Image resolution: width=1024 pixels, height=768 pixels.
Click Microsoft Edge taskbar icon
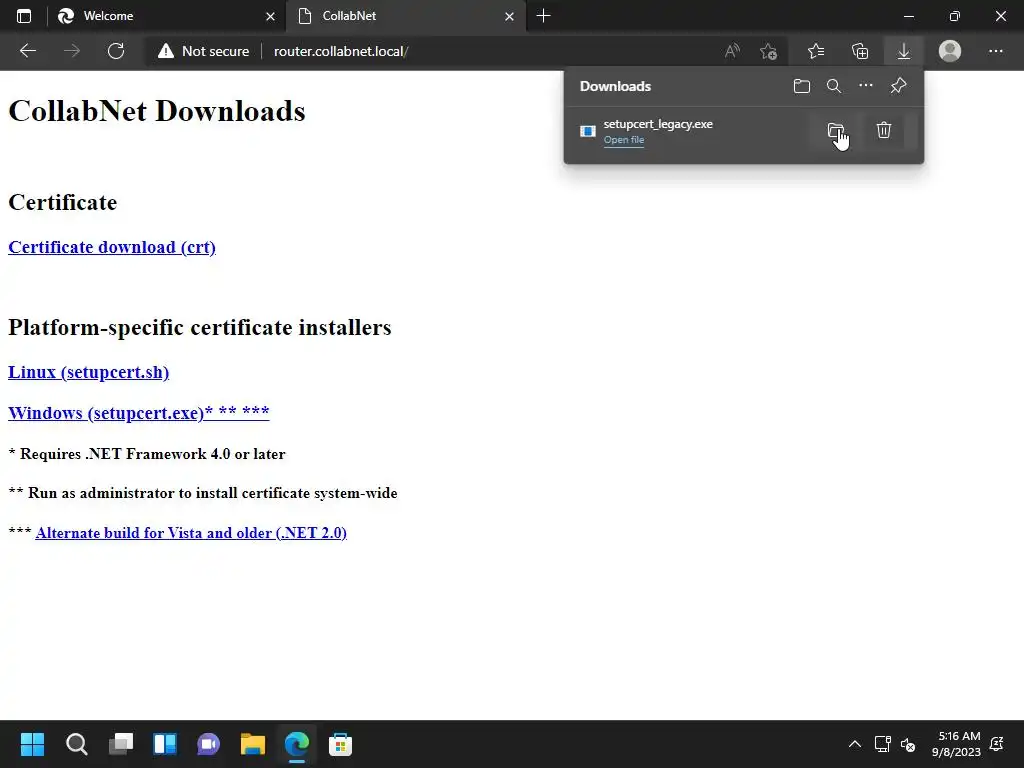coord(297,744)
